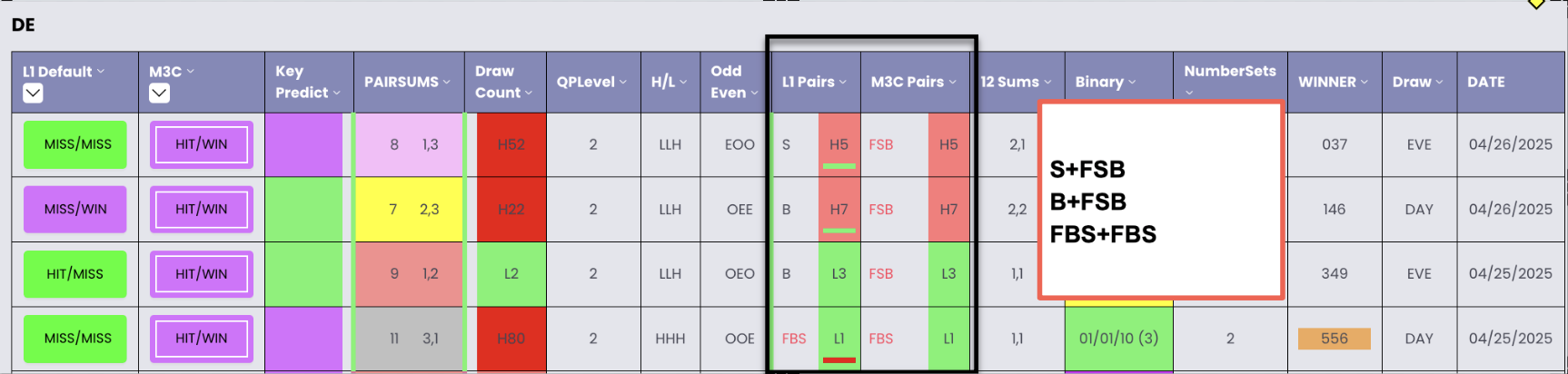The image size is (1568, 374).
Task: Open the Odd Even column chevron
Action: (754, 93)
